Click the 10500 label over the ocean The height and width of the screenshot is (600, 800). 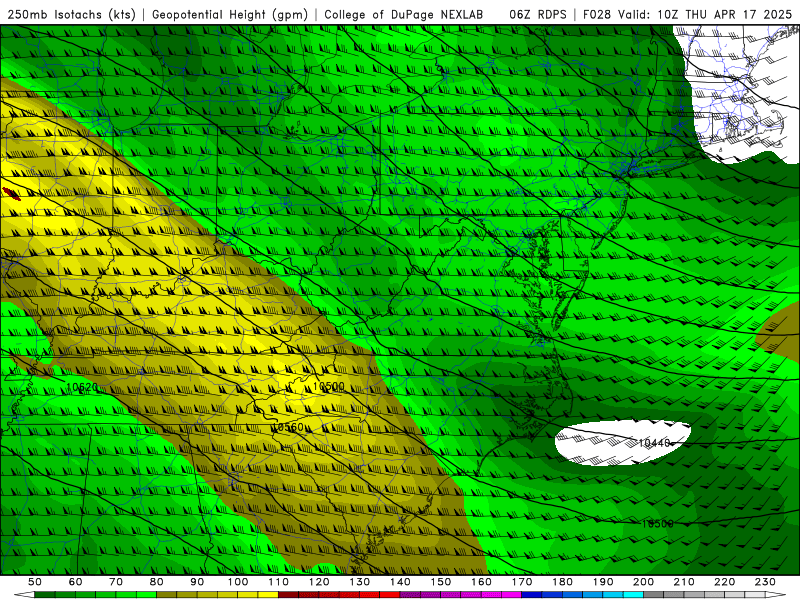click(x=658, y=524)
